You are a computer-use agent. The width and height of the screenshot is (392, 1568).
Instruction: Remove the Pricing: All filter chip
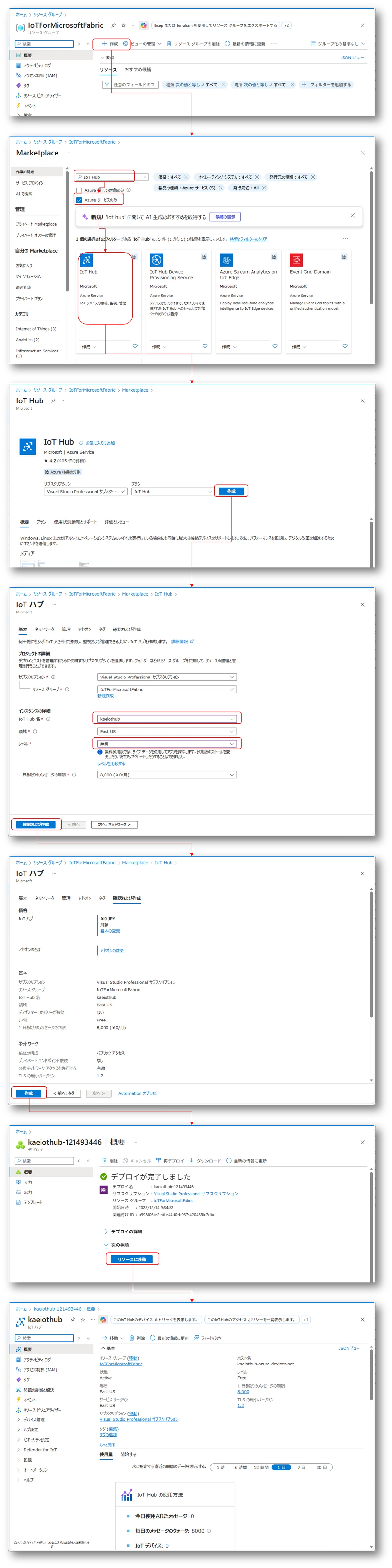(186, 177)
